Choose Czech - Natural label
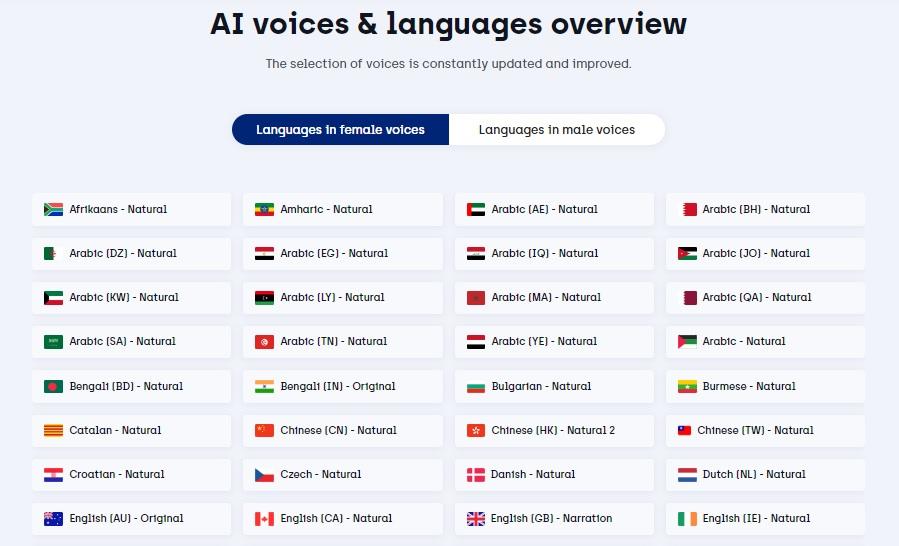The width and height of the screenshot is (899, 546). click(320, 475)
